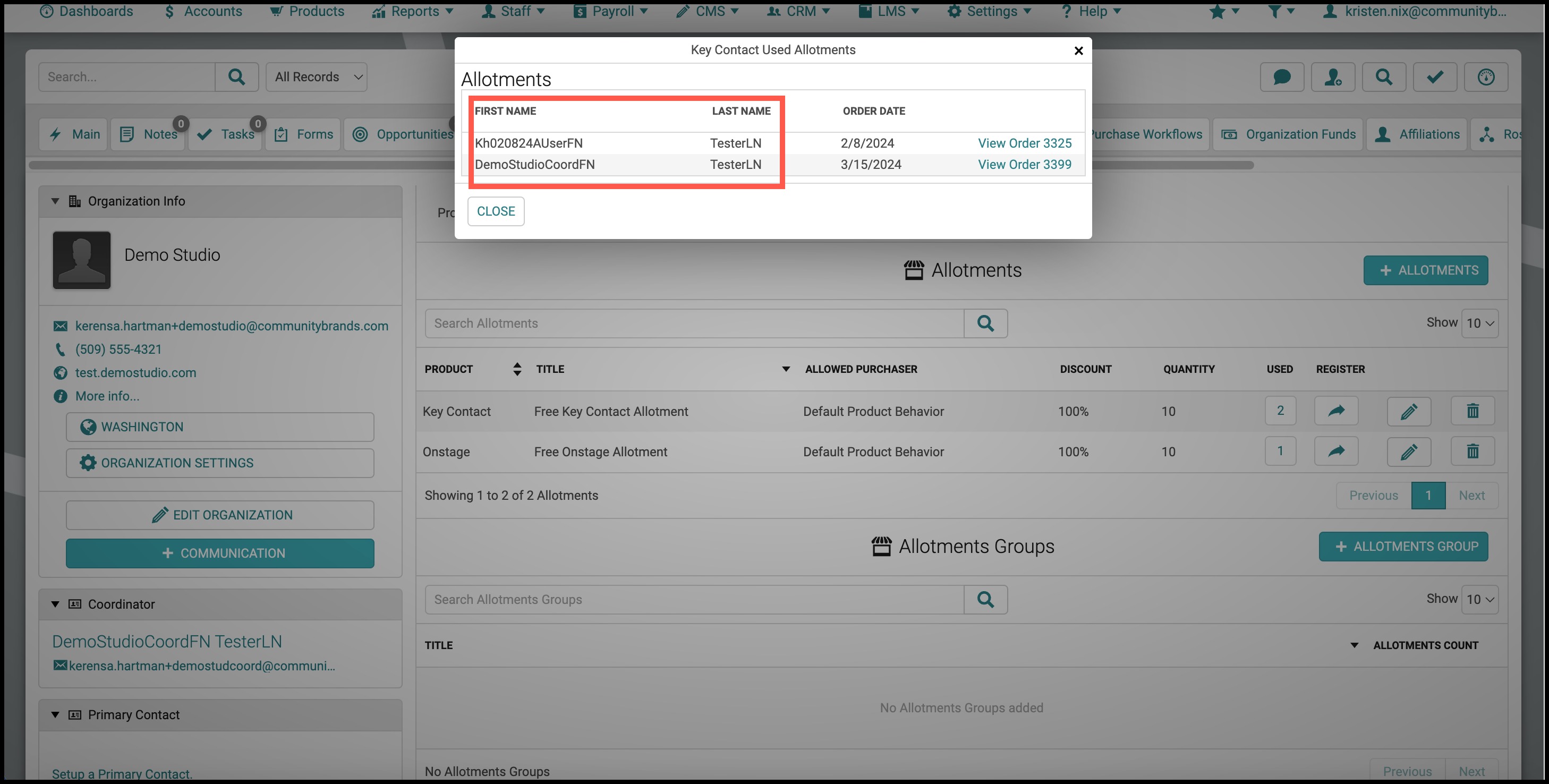The image size is (1549, 784).
Task: Click the chat bubble icon in toolbar
Action: tap(1281, 77)
